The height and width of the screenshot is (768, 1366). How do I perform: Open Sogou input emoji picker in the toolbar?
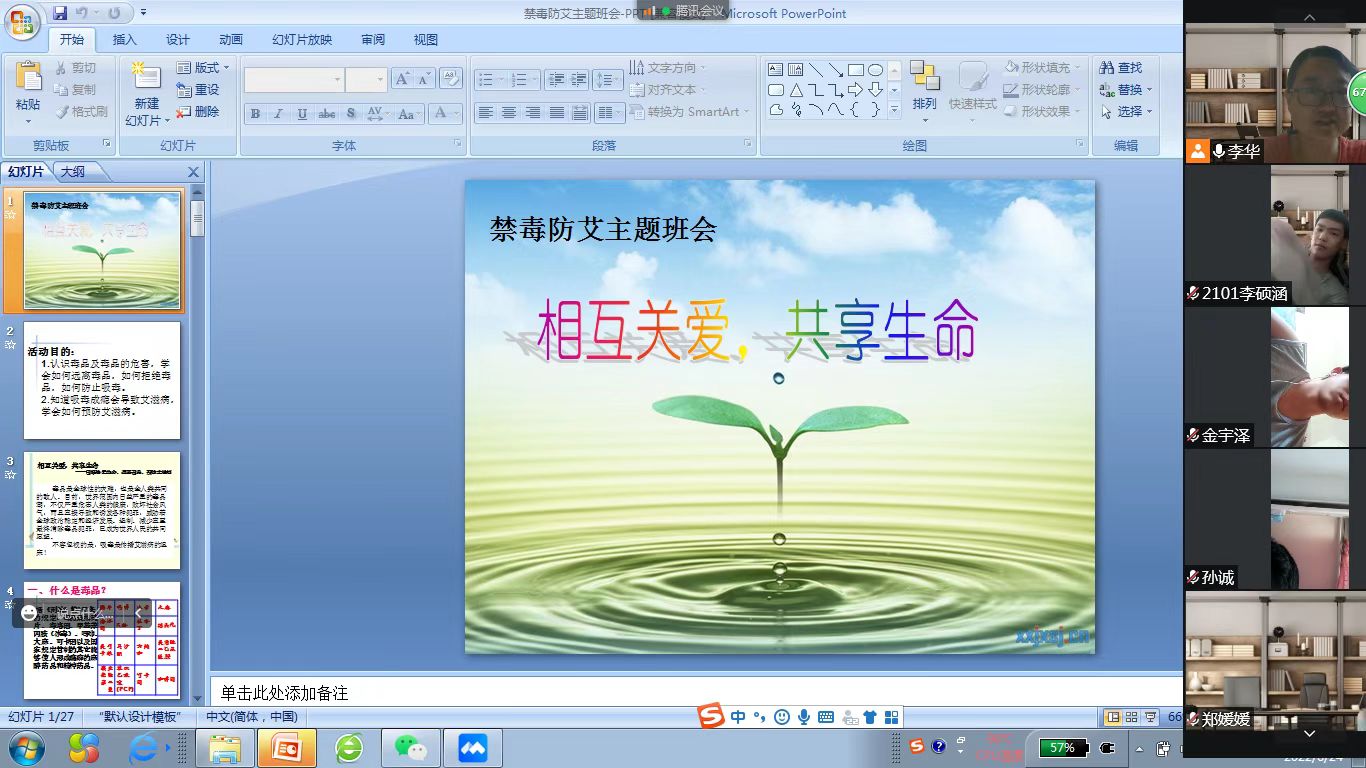click(x=782, y=717)
